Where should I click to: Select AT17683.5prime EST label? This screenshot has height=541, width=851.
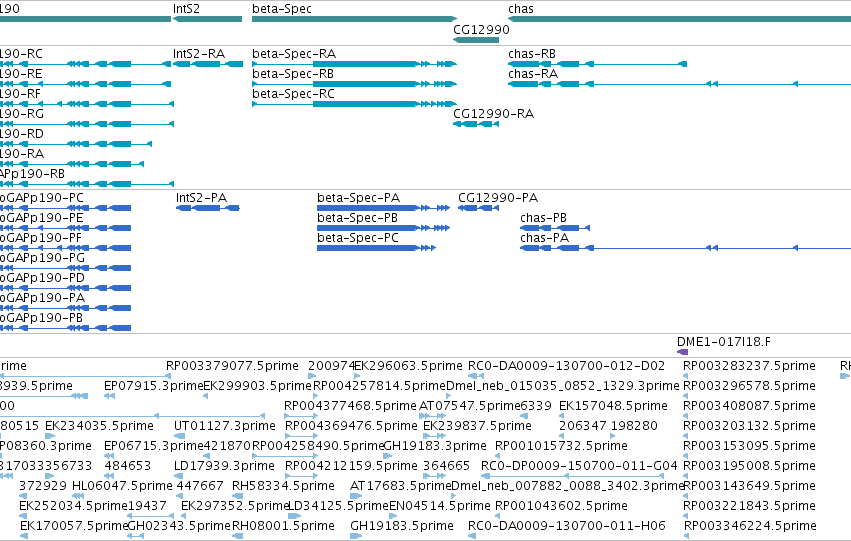pos(401,486)
